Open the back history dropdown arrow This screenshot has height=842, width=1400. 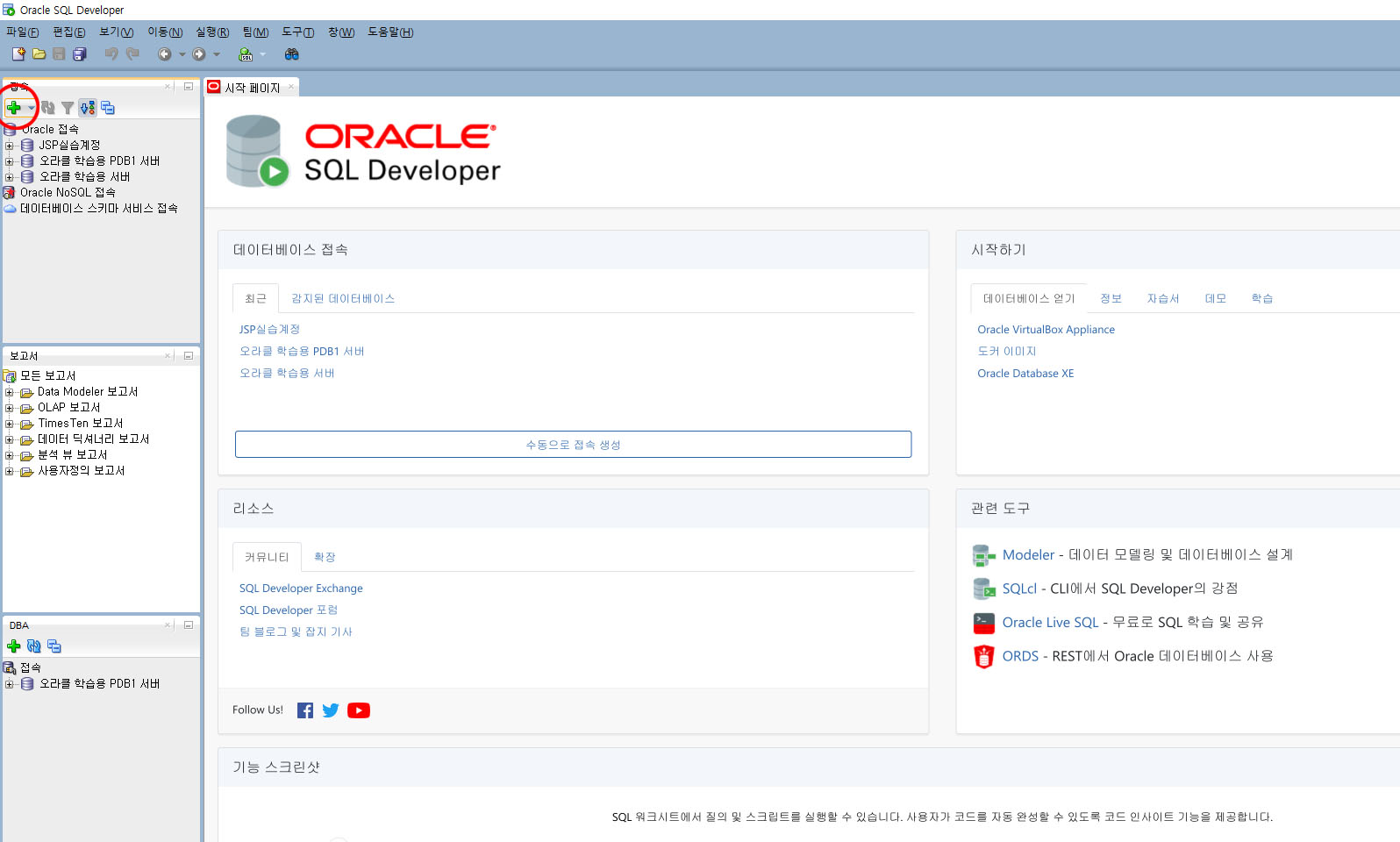(182, 54)
